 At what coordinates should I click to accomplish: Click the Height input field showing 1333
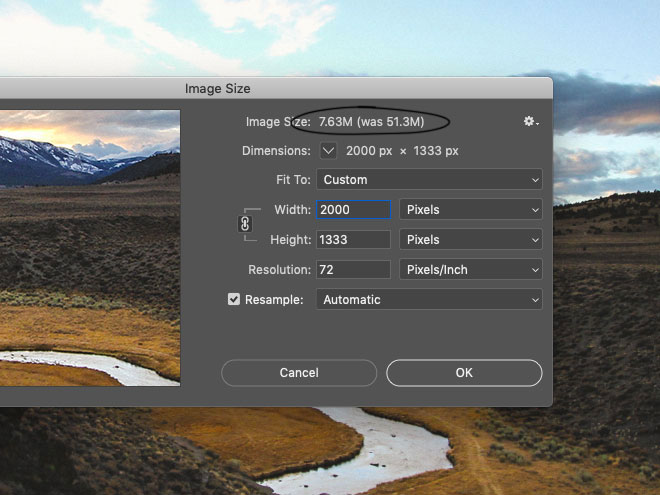tap(354, 240)
